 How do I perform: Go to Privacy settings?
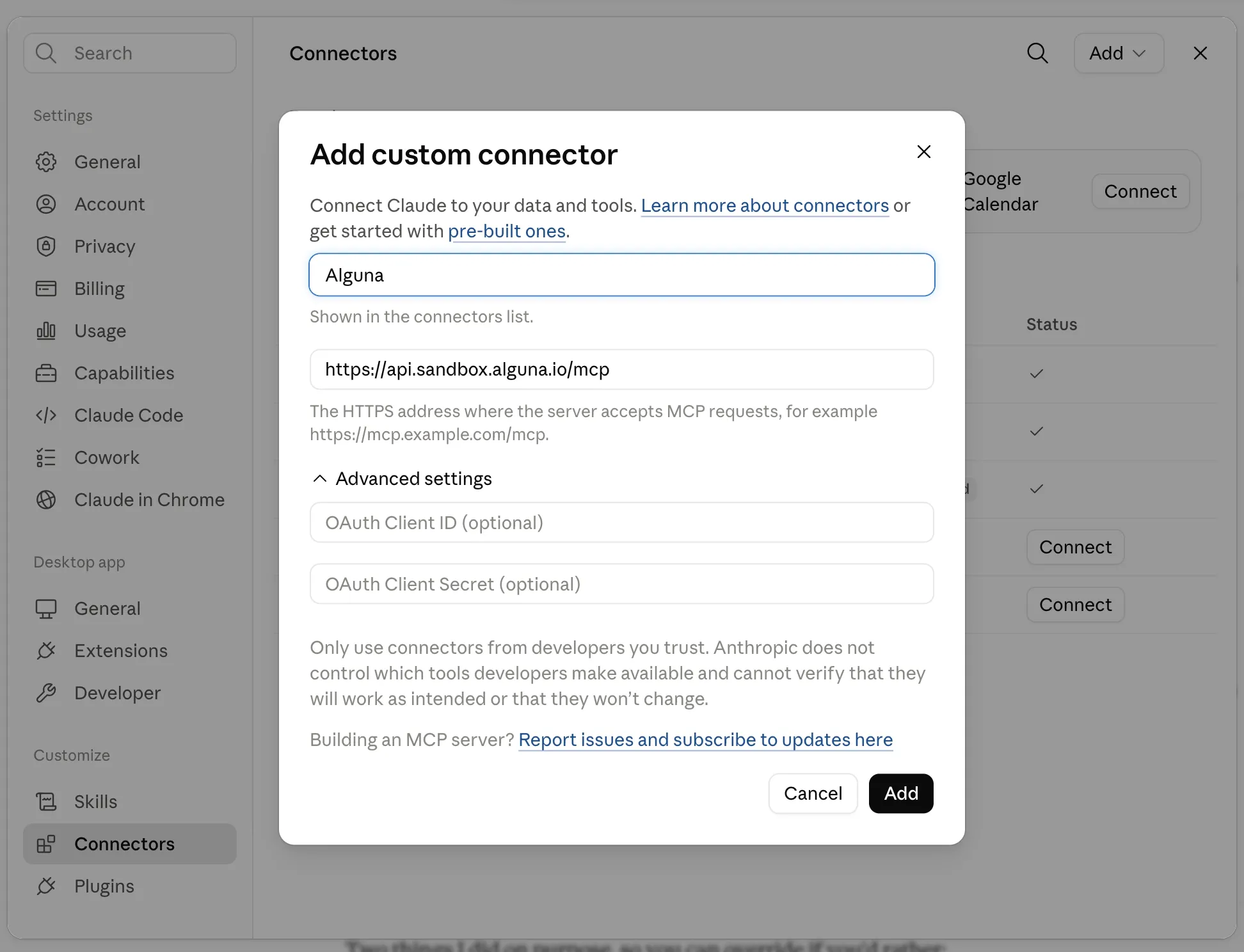pos(130,246)
